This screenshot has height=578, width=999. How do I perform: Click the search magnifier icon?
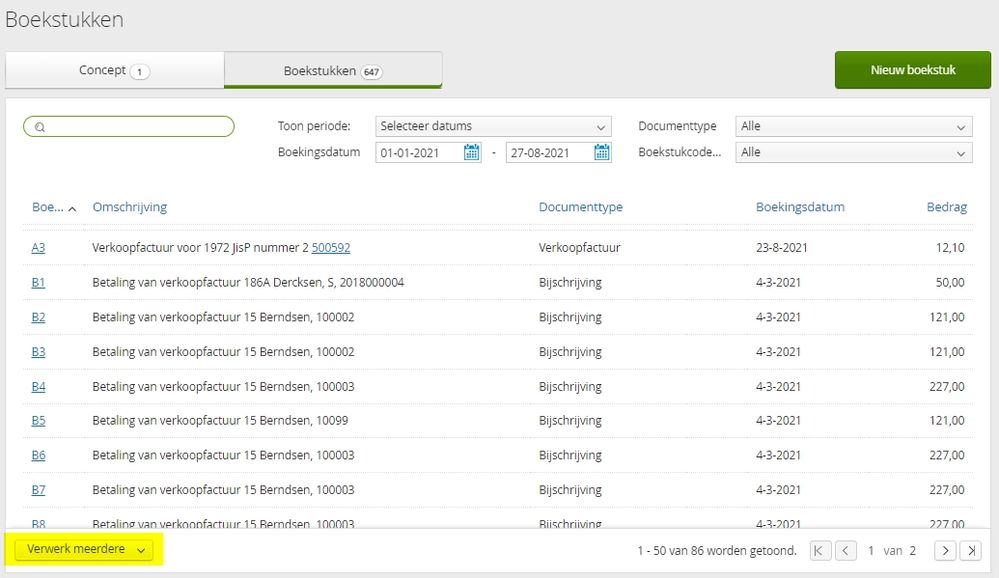point(40,127)
